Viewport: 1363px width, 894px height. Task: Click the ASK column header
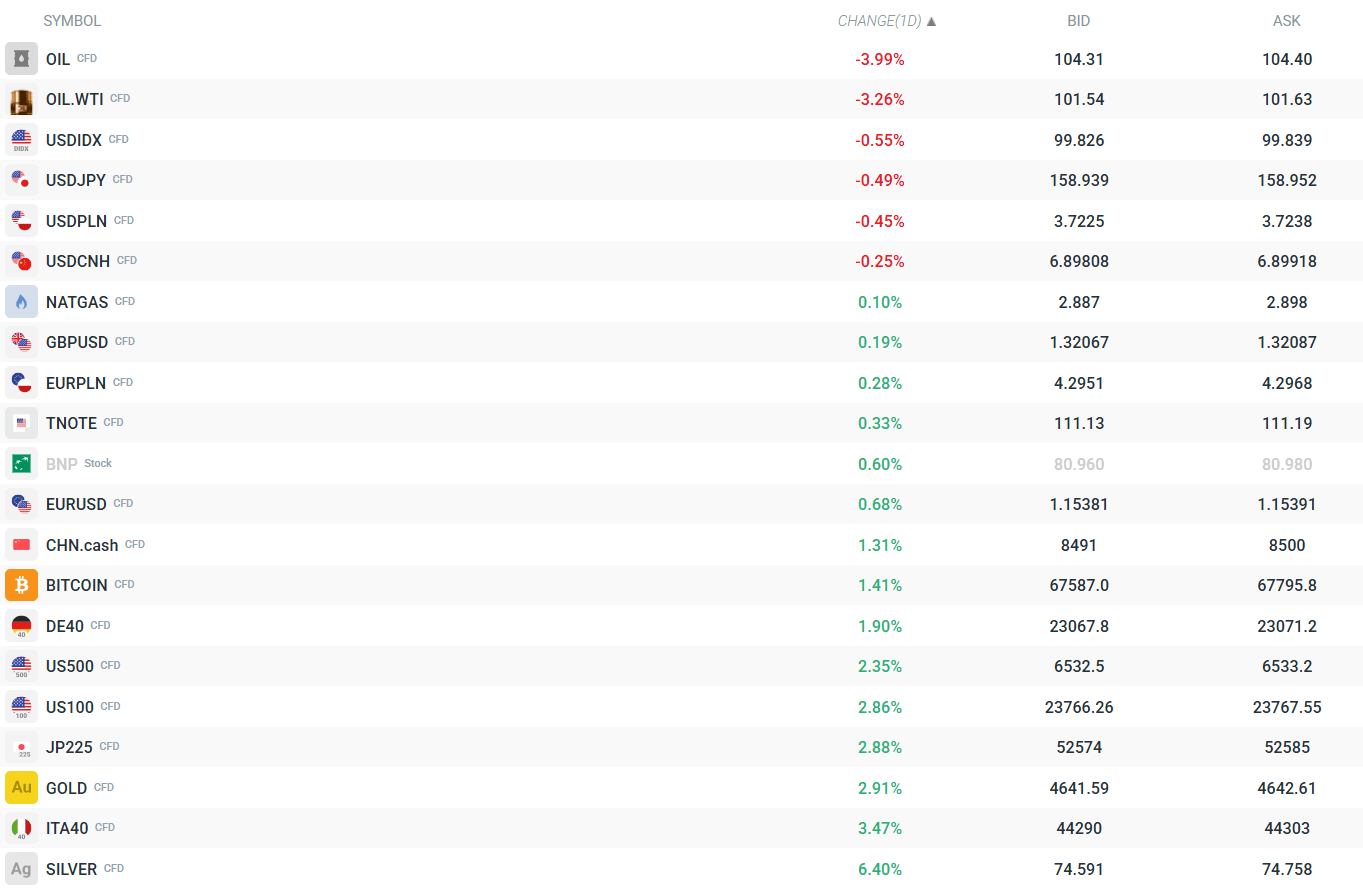pyautogui.click(x=1287, y=21)
